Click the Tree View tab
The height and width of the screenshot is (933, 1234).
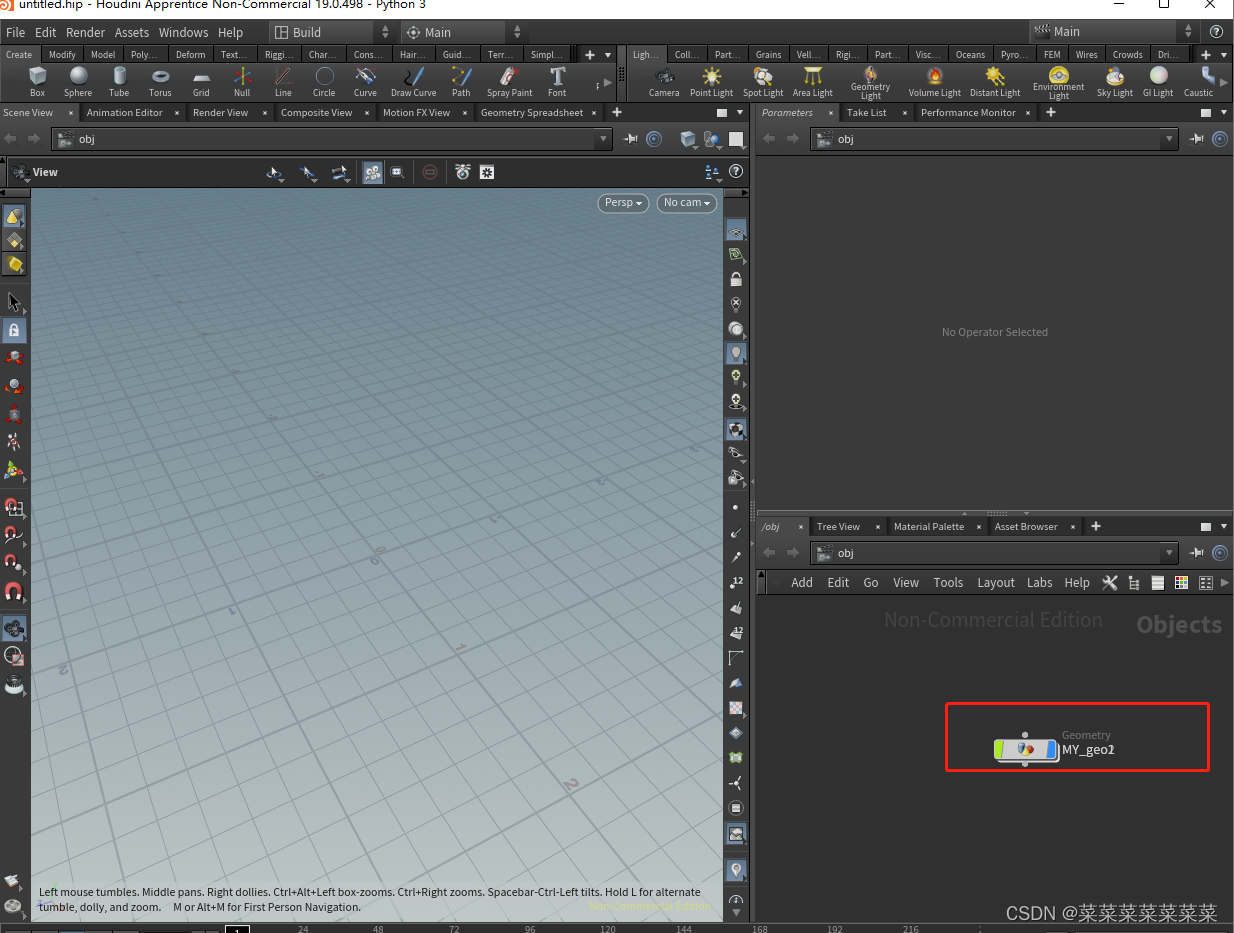pos(838,527)
